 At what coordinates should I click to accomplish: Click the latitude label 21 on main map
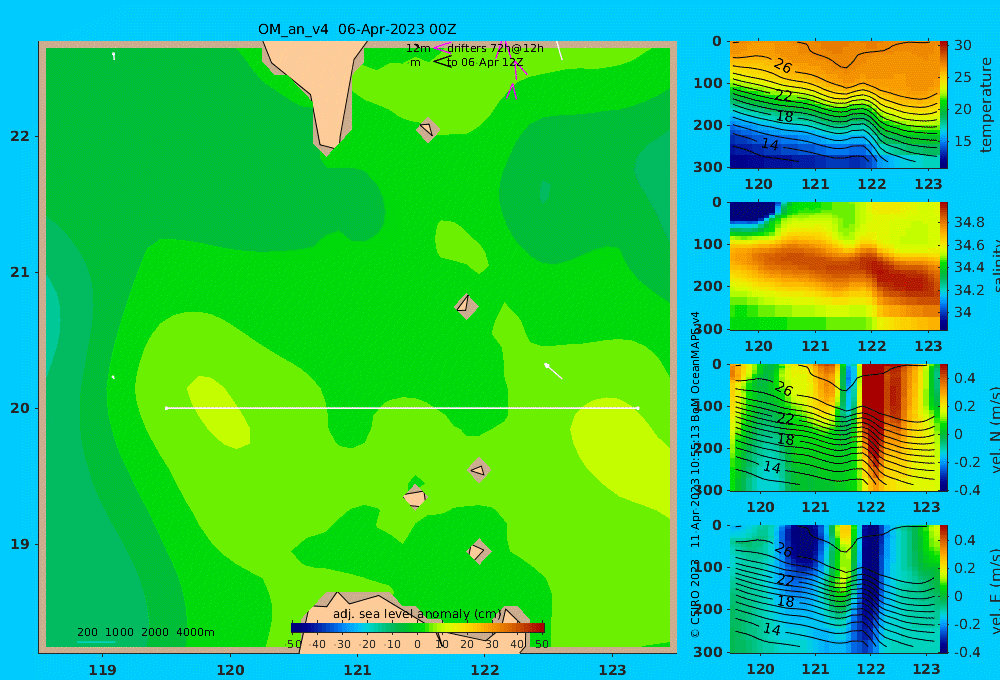20,272
